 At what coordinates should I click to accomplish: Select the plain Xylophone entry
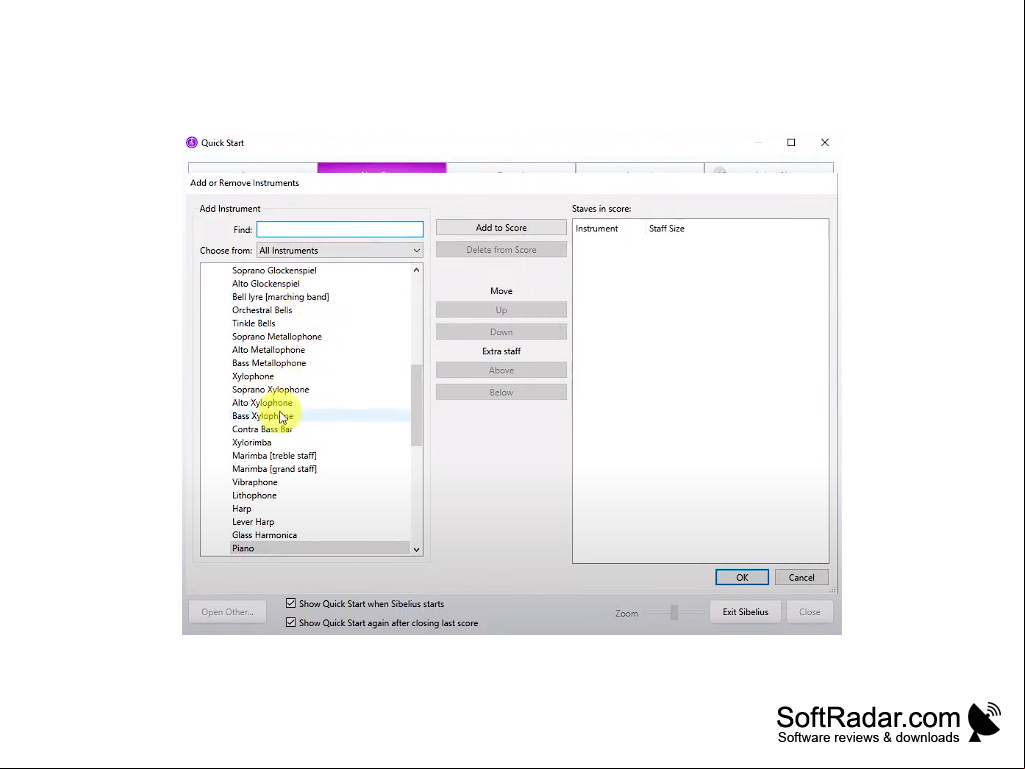(253, 376)
